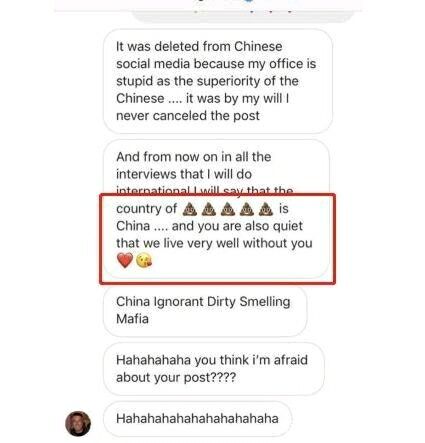Click the second poop emoji in the message
Image resolution: width=425 pixels, height=443 pixels.
(209, 209)
